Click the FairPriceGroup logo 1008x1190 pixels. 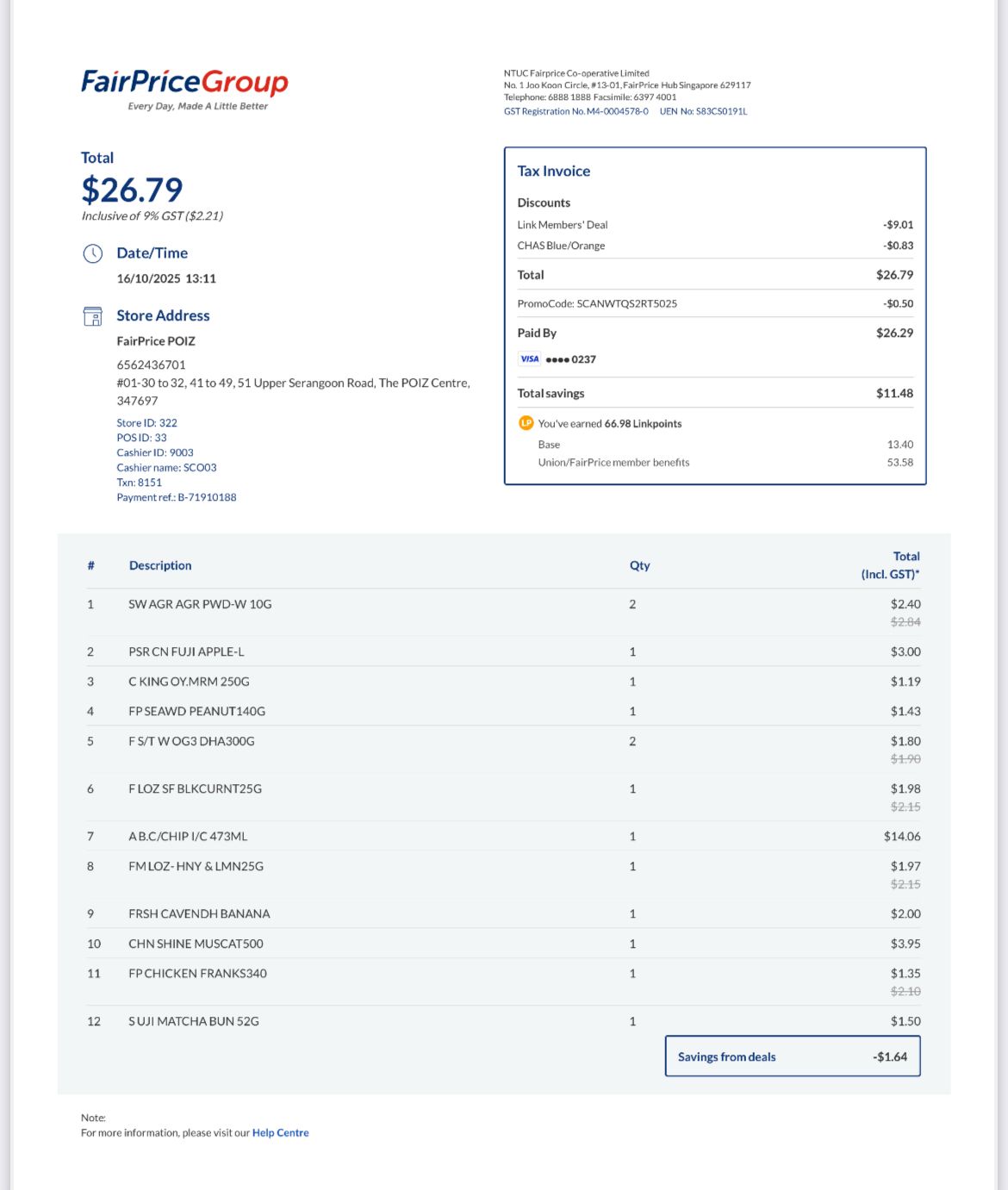pos(184,89)
